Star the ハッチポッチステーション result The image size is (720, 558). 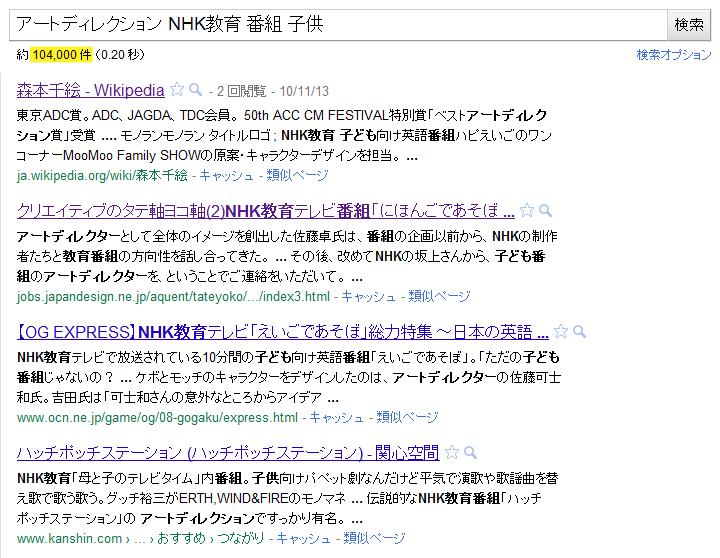(x=452, y=452)
